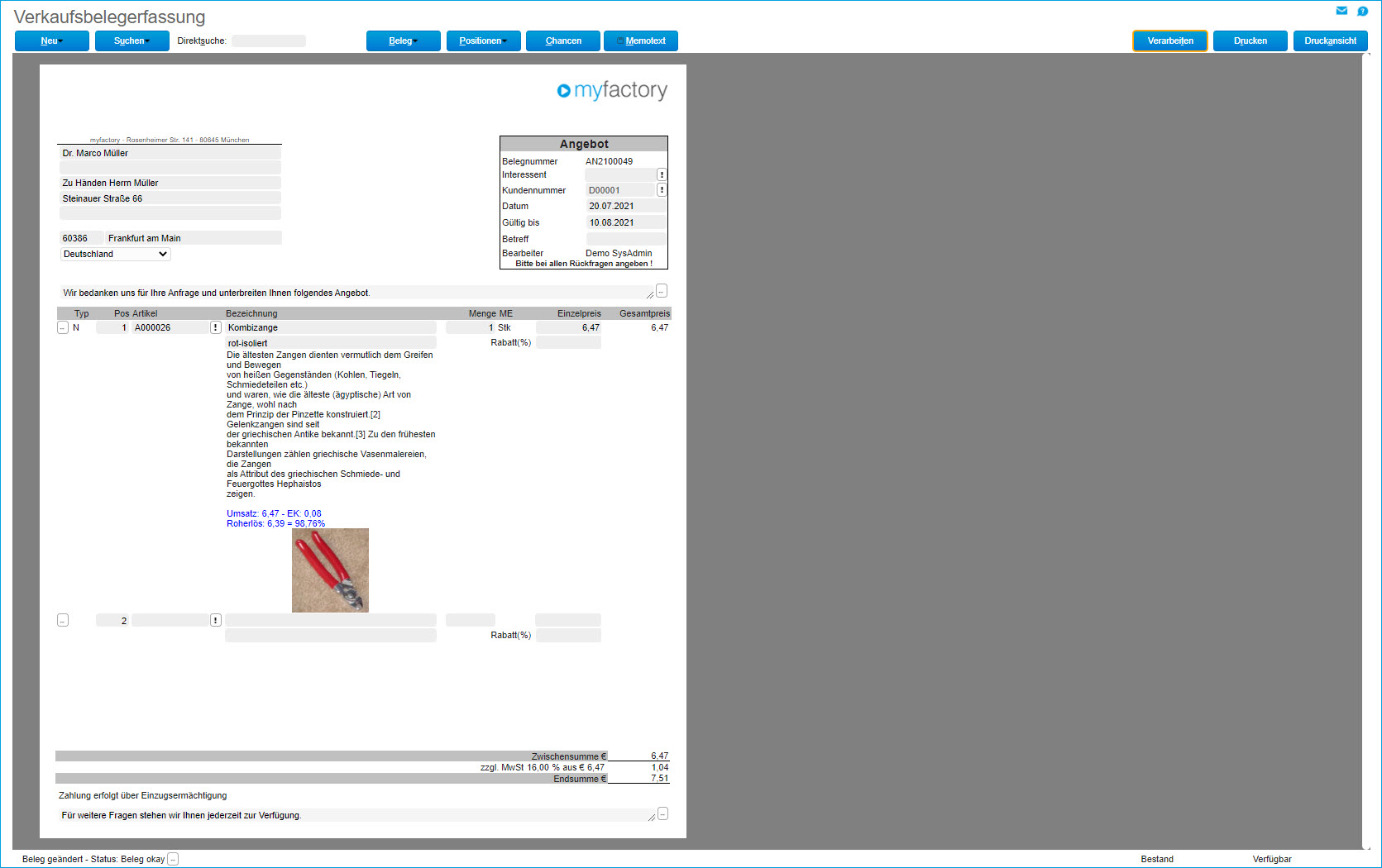Click the Einzelpreis field showing 6,47
The image size is (1382, 868).
tap(568, 328)
